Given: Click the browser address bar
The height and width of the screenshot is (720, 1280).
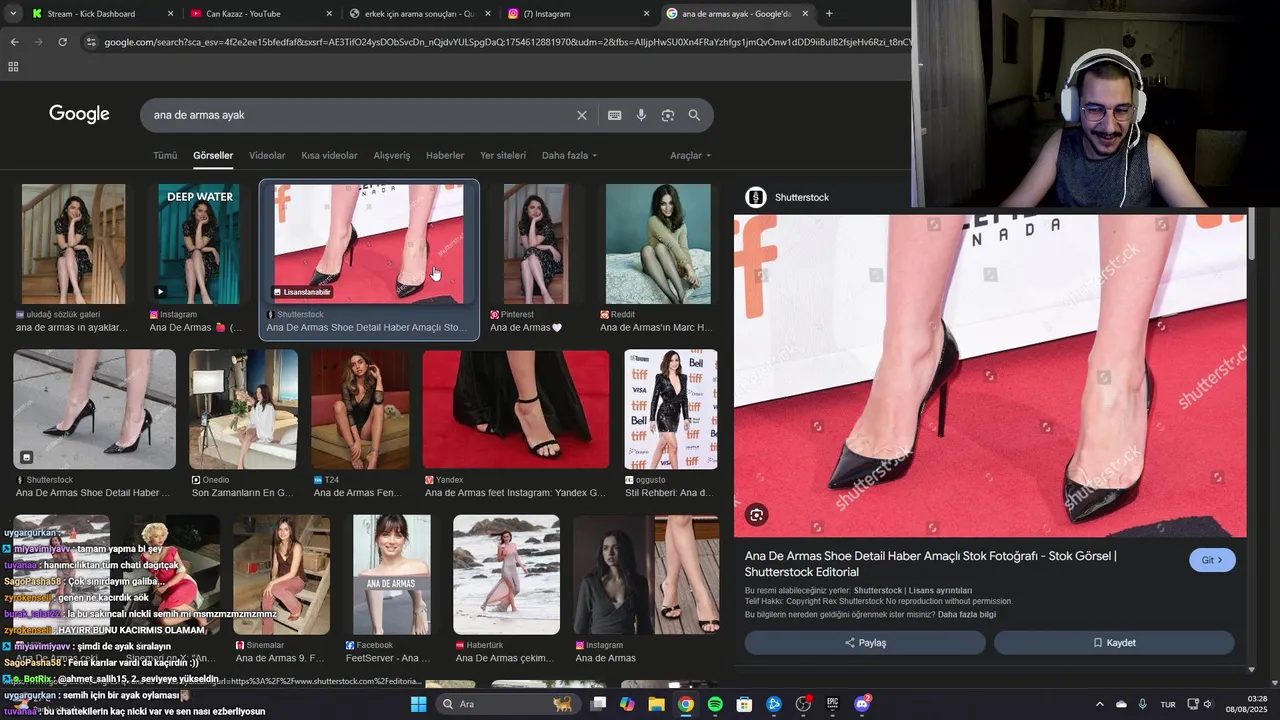Looking at the screenshot, I should [x=500, y=42].
